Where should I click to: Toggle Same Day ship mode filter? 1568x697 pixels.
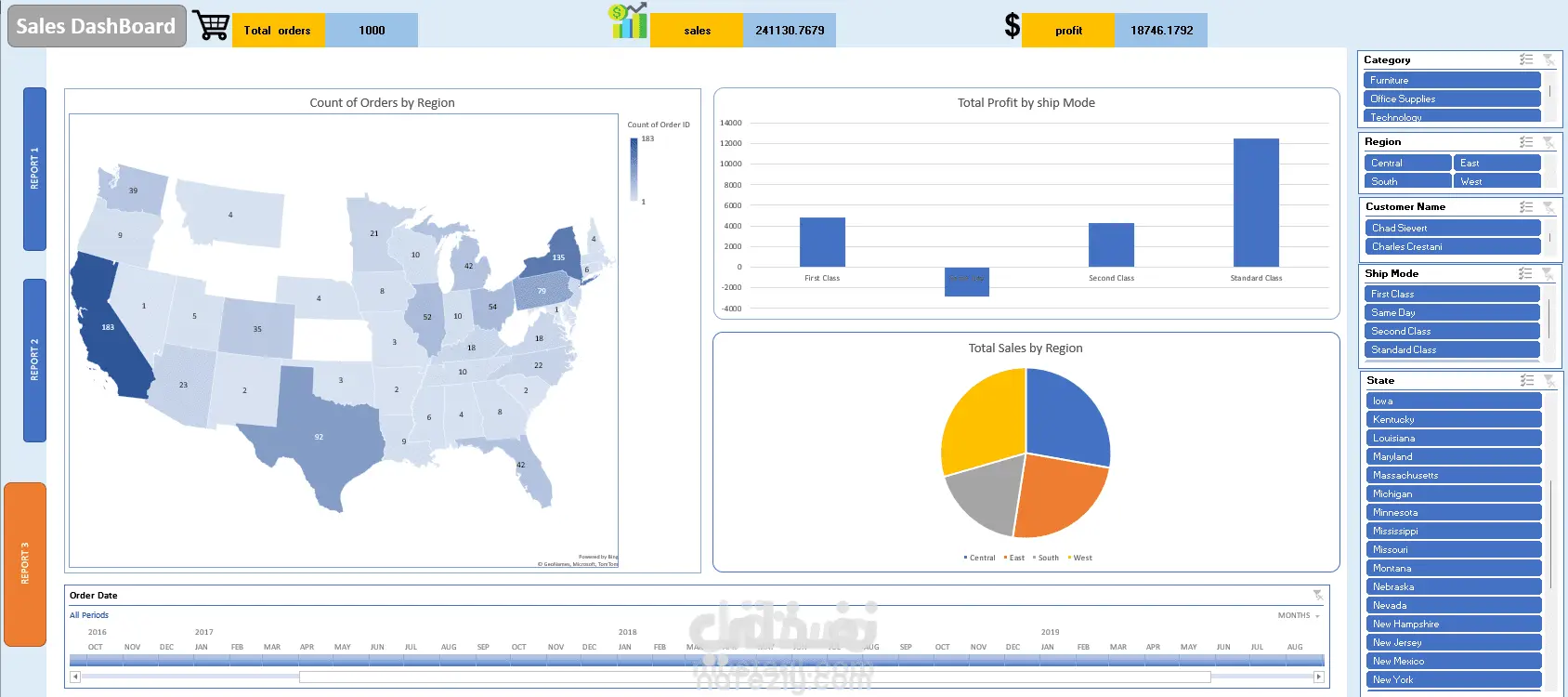point(1452,312)
